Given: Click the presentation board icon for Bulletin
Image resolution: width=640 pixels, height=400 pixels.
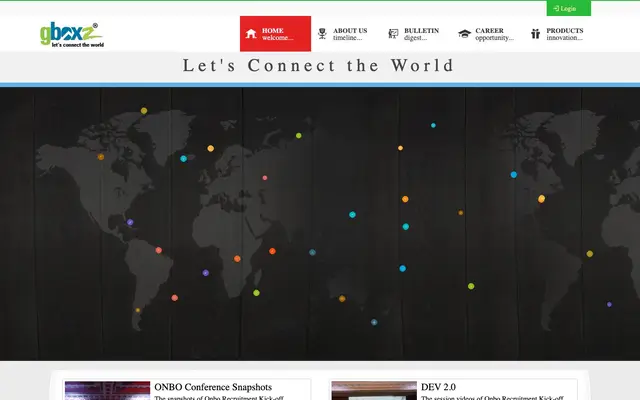Looking at the screenshot, I should (x=393, y=34).
